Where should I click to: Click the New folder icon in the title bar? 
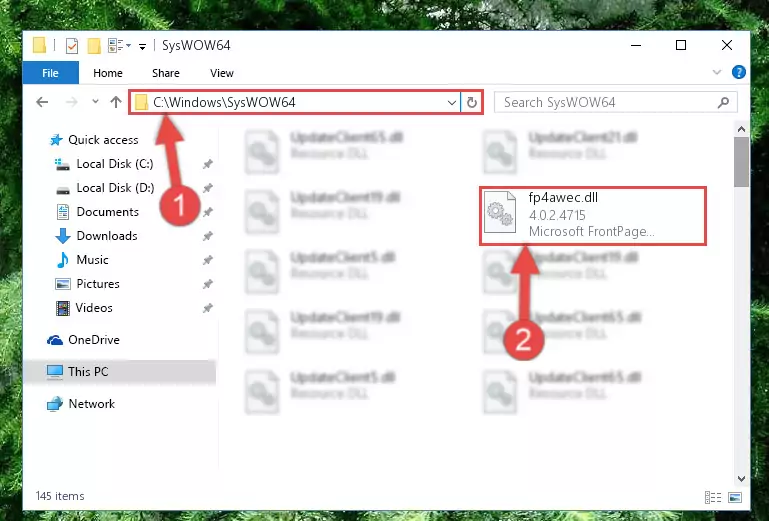[93, 46]
